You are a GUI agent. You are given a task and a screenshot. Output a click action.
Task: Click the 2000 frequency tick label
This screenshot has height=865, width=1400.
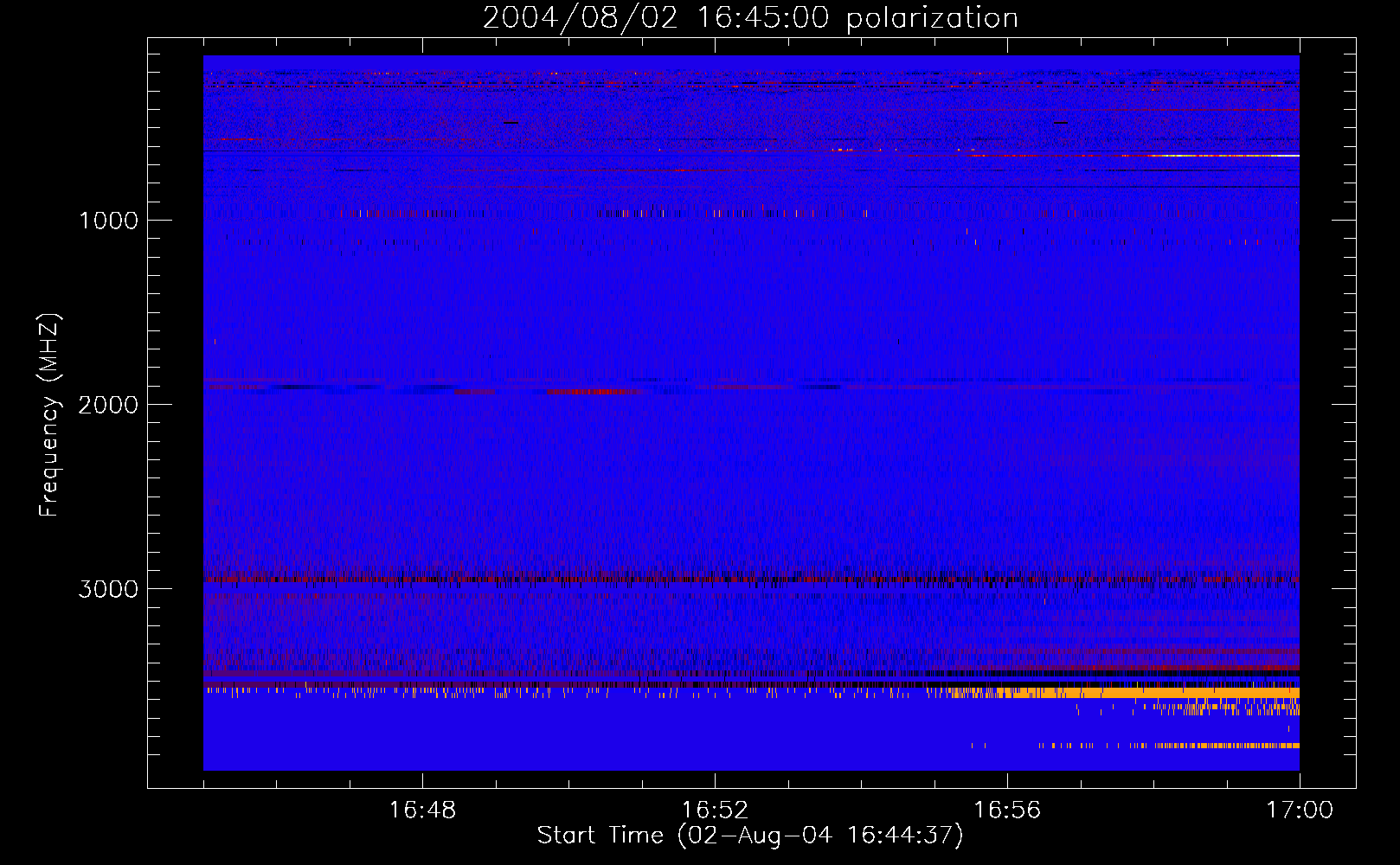pyautogui.click(x=108, y=405)
